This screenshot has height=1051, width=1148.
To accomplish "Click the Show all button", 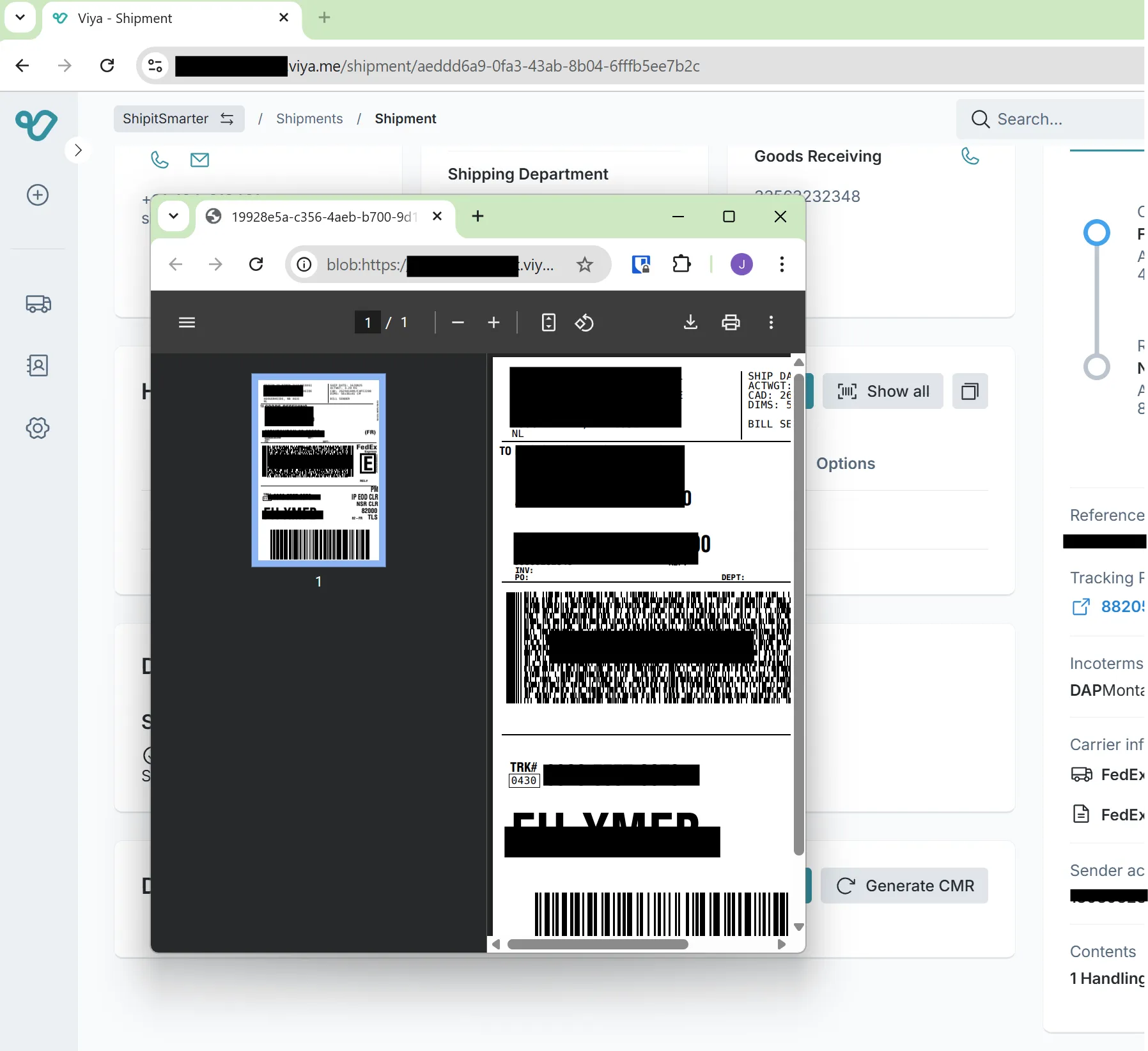I will (883, 392).
